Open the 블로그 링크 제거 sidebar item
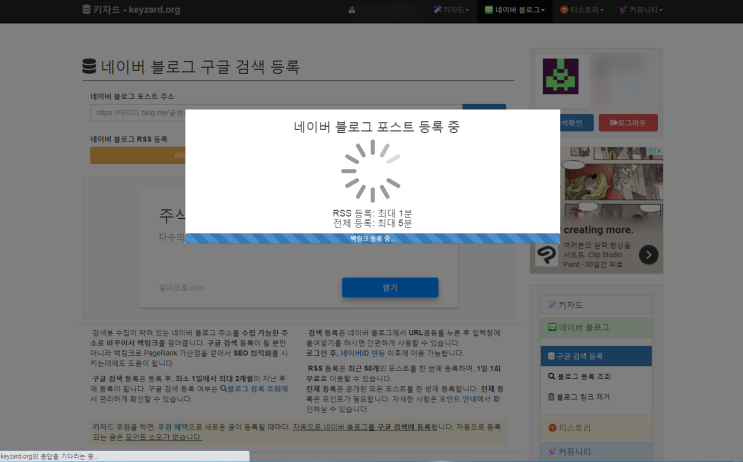The height and width of the screenshot is (462, 743). [596, 397]
